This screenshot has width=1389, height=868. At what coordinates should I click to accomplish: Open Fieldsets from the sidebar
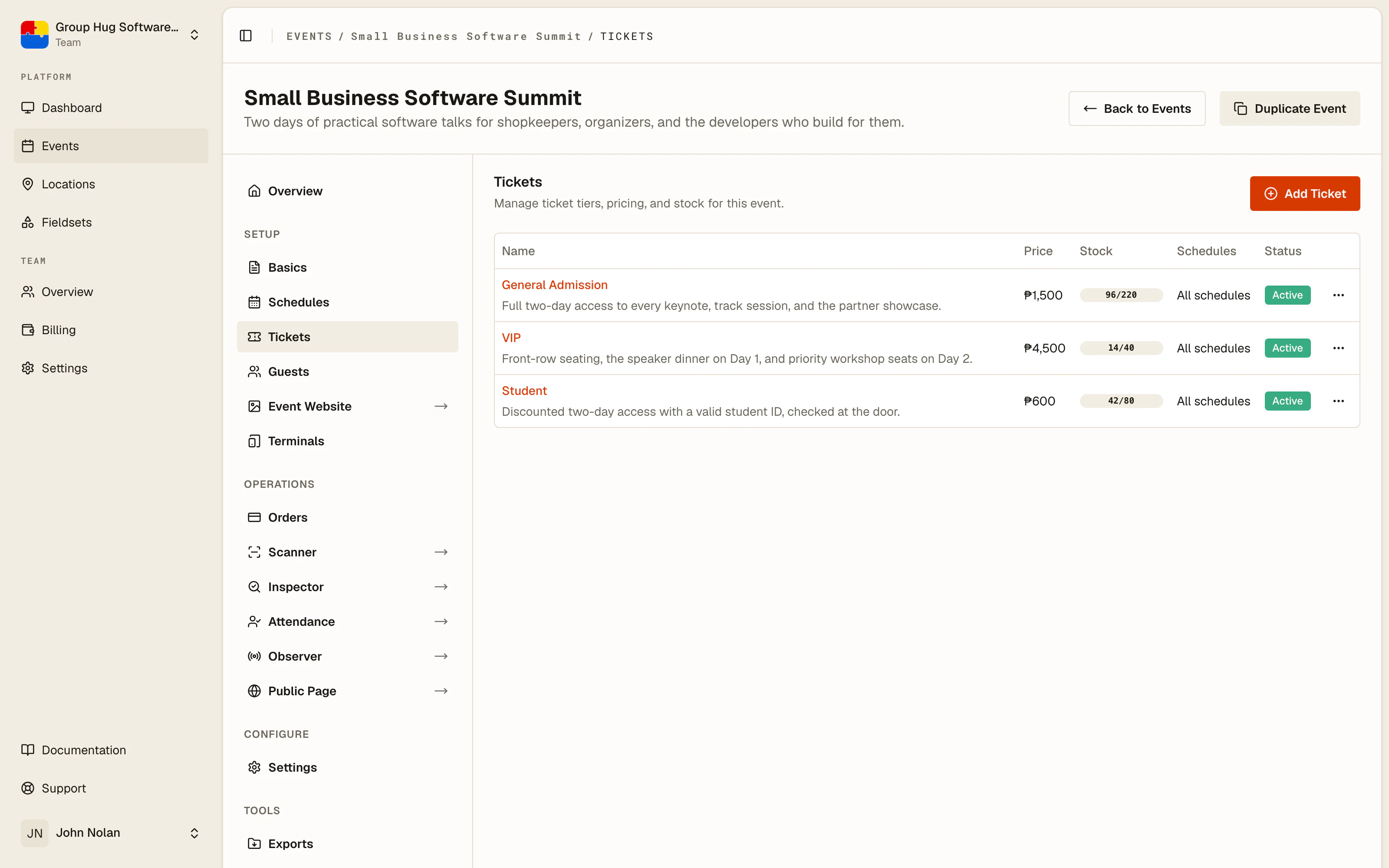[x=112, y=222]
